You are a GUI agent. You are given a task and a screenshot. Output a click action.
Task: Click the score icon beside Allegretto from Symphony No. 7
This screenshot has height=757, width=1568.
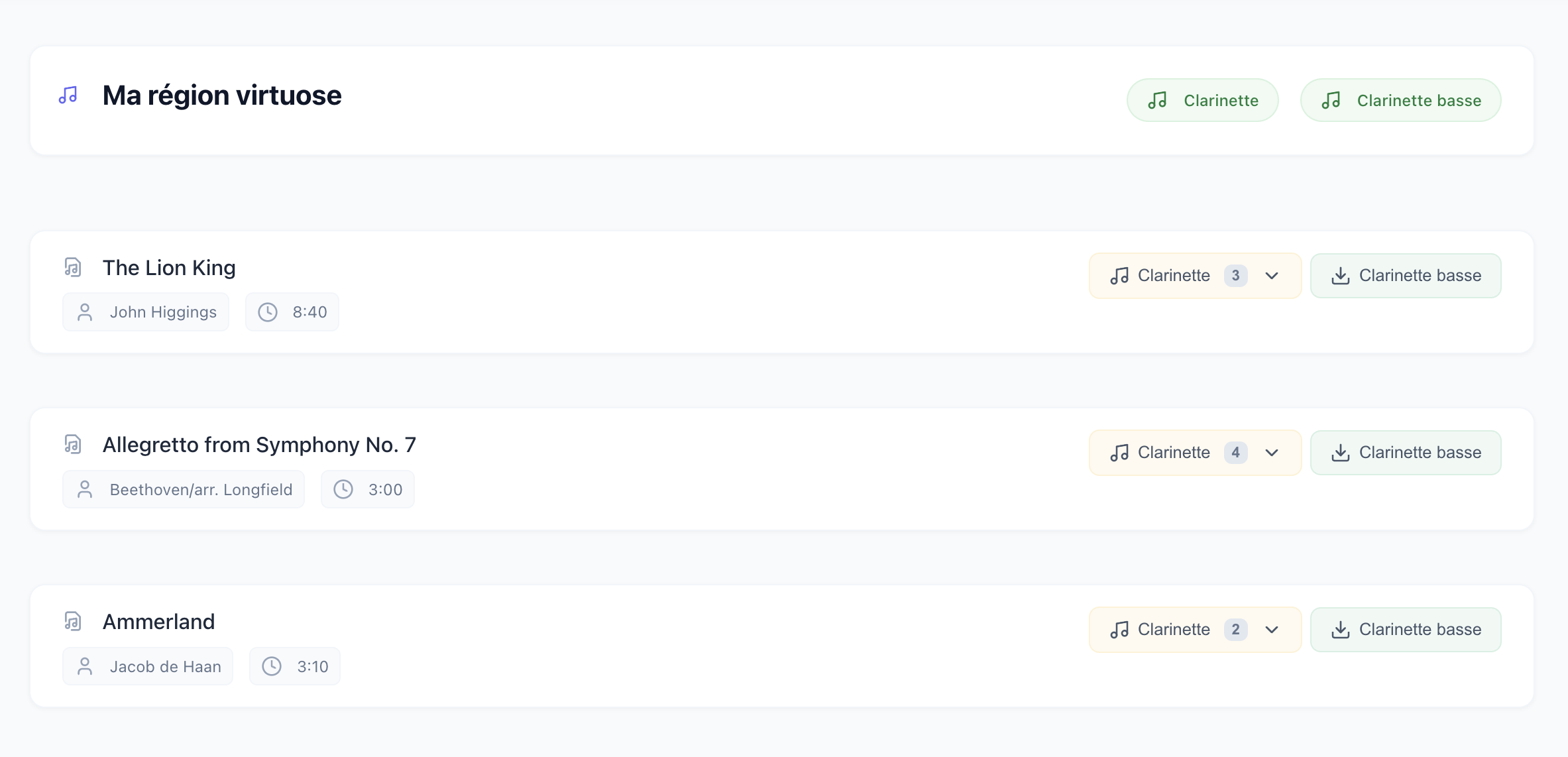pyautogui.click(x=73, y=444)
